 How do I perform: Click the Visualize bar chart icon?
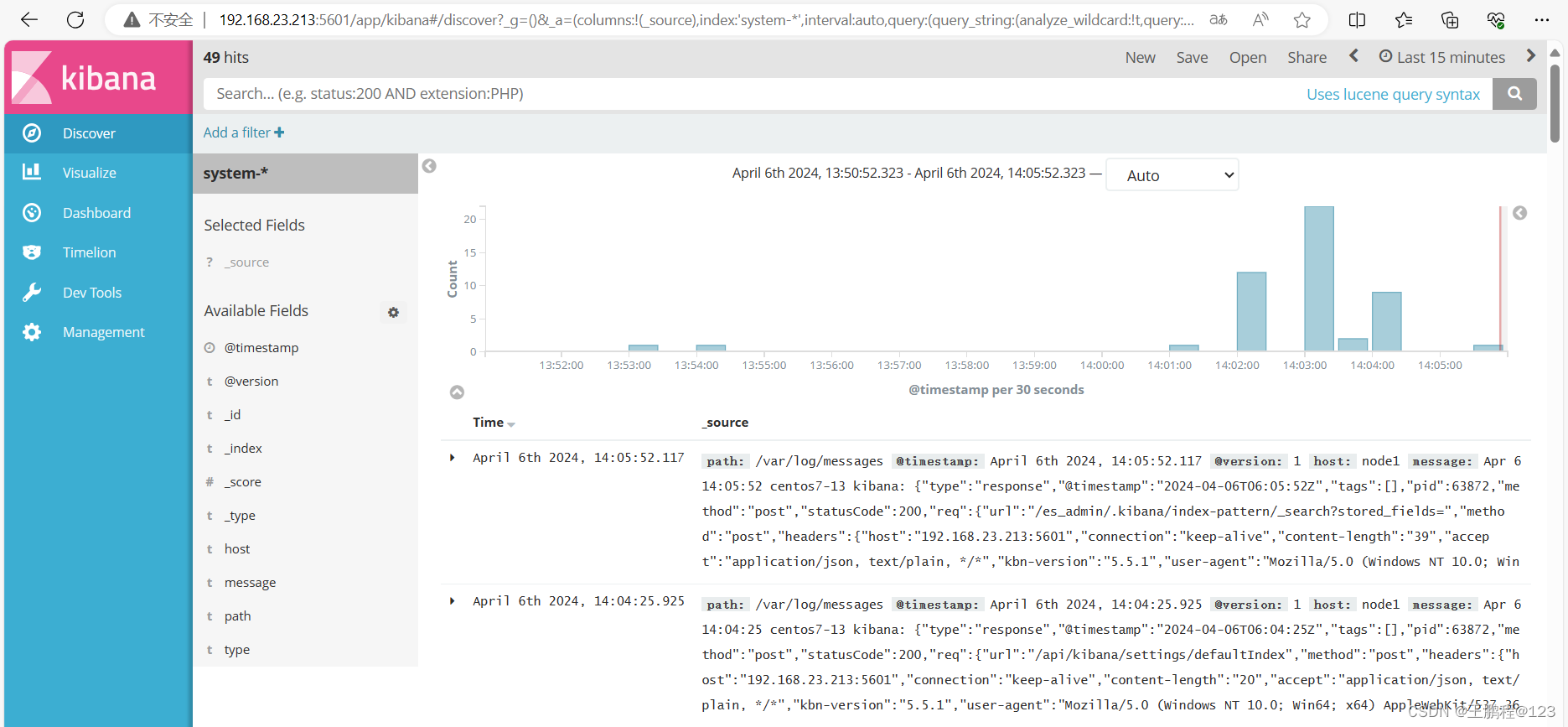(32, 172)
